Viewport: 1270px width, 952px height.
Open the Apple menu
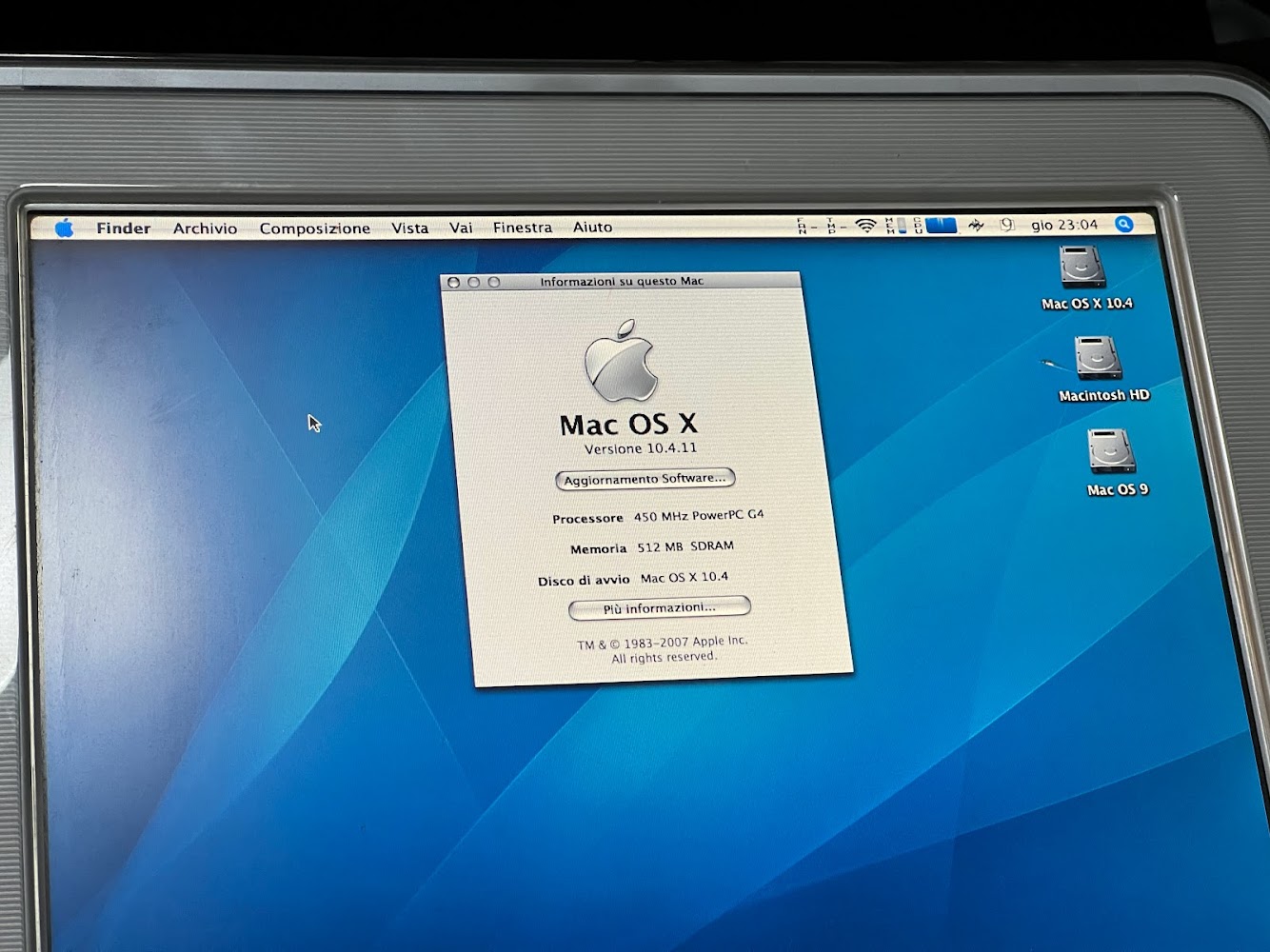64,228
